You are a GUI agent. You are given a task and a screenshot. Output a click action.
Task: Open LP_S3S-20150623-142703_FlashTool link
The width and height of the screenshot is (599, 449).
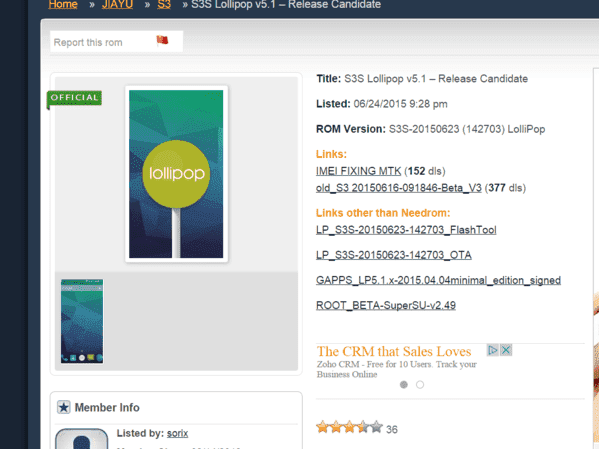coord(406,230)
